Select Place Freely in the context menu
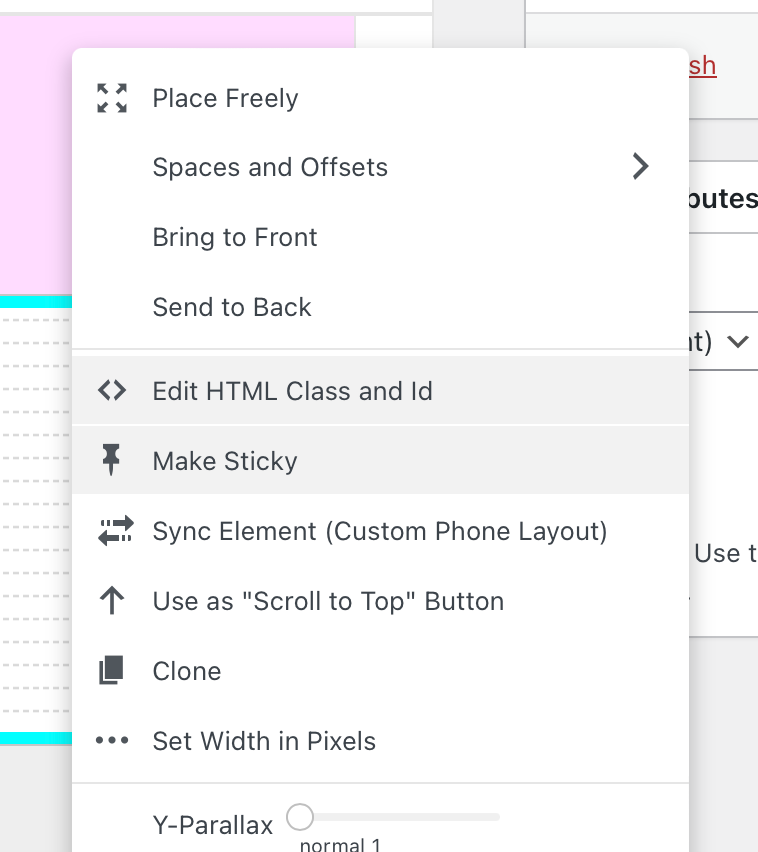Screen dimensions: 758x852 point(225,98)
